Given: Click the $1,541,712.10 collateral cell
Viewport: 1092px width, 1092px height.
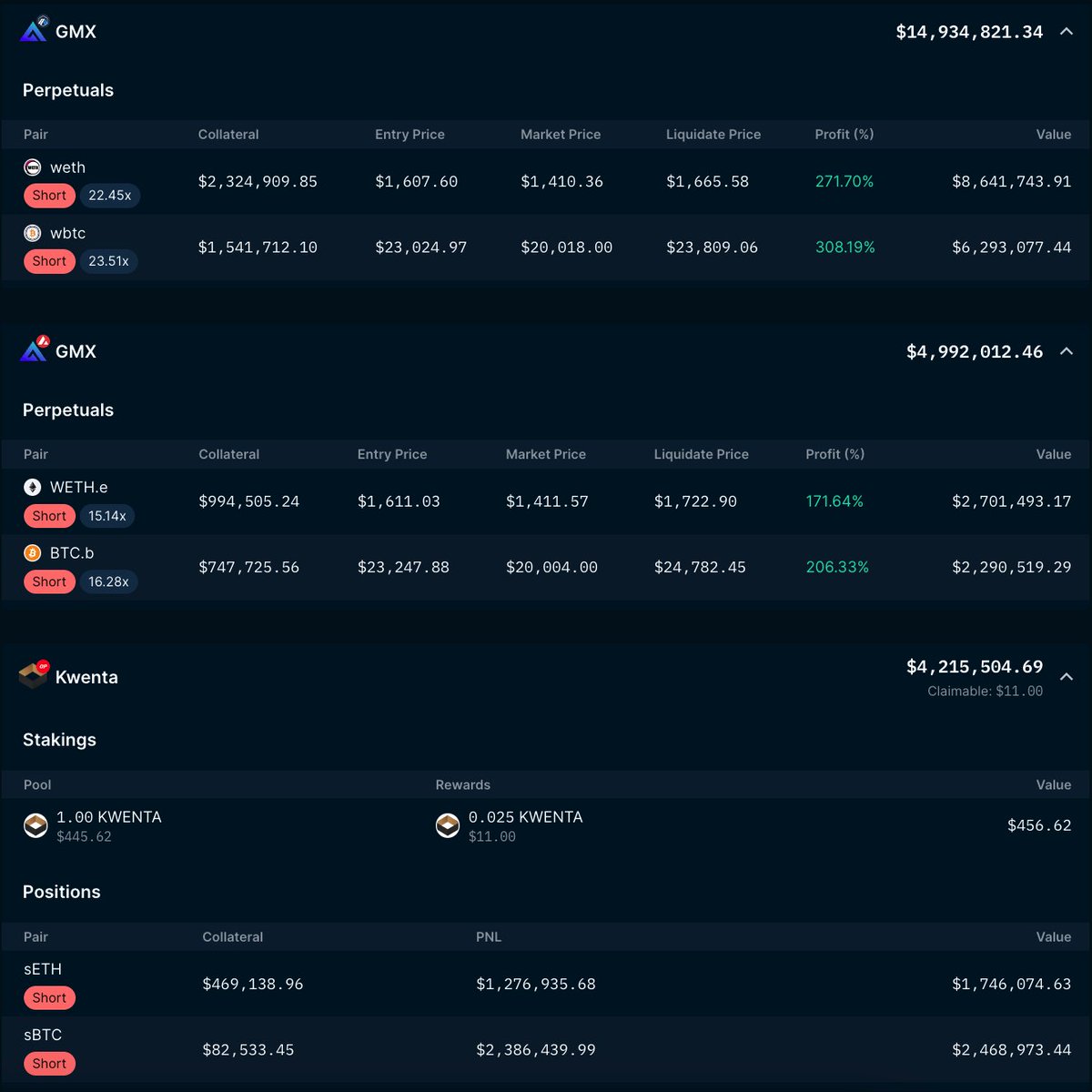Looking at the screenshot, I should 258,247.
